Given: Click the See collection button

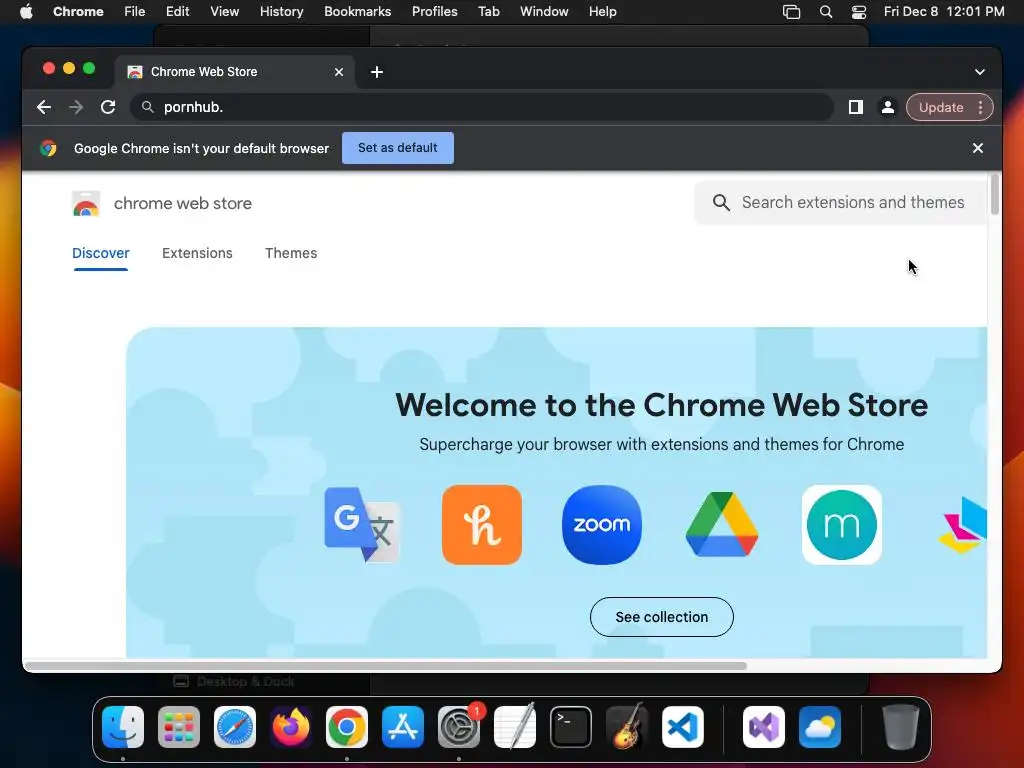Looking at the screenshot, I should tap(662, 617).
